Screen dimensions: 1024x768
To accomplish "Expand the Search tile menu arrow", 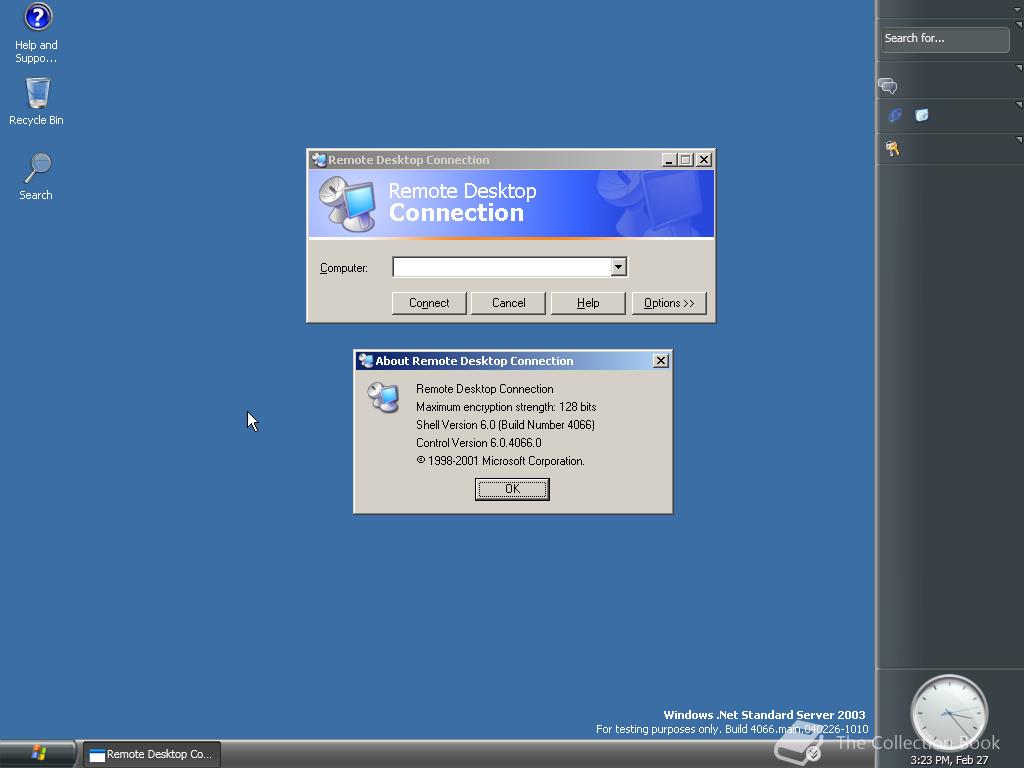I will 1019,24.
